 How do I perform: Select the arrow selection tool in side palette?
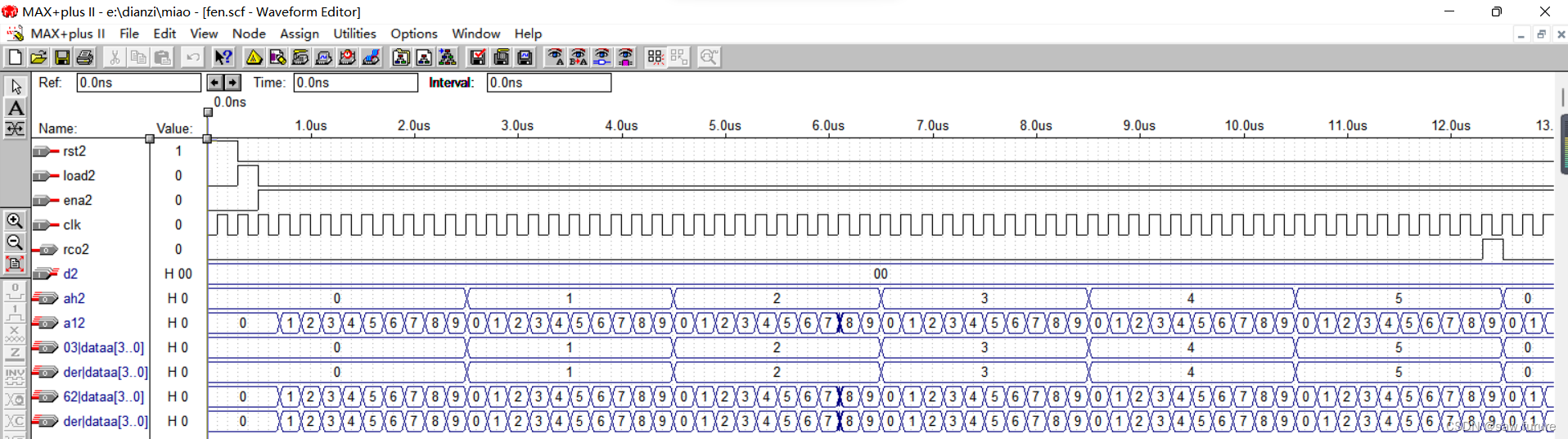click(x=15, y=86)
